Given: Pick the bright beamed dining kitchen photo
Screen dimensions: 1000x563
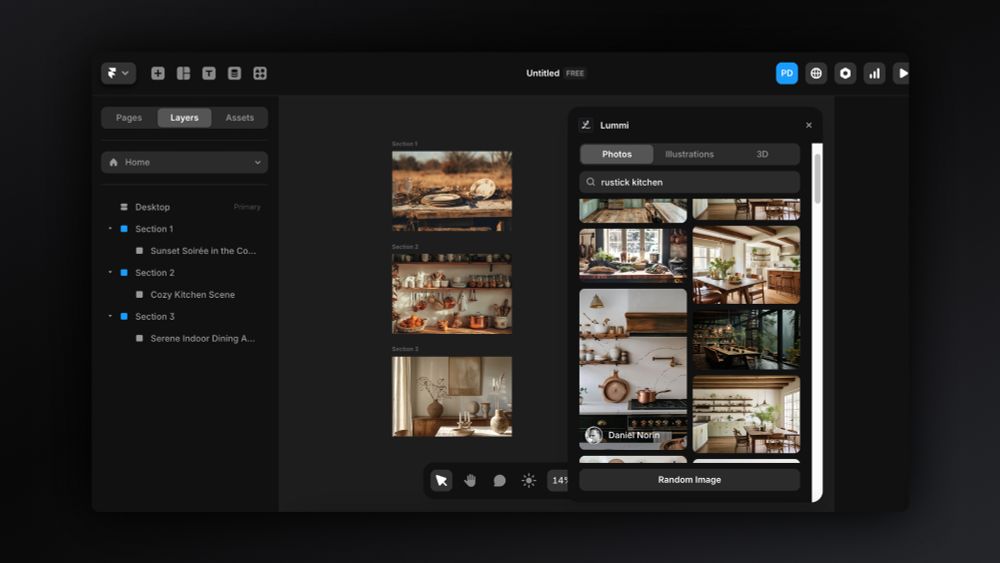Looking at the screenshot, I should pyautogui.click(x=746, y=265).
